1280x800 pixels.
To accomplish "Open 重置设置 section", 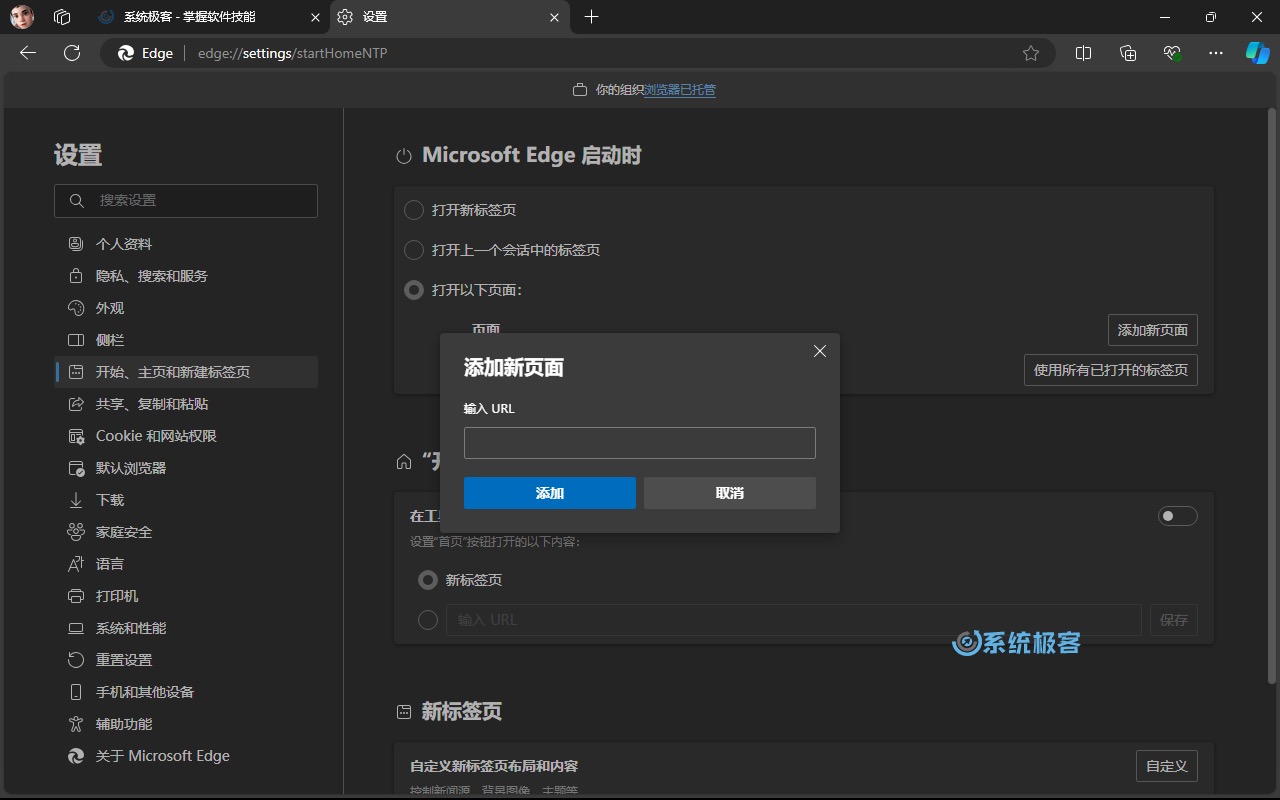I will pyautogui.click(x=186, y=660).
